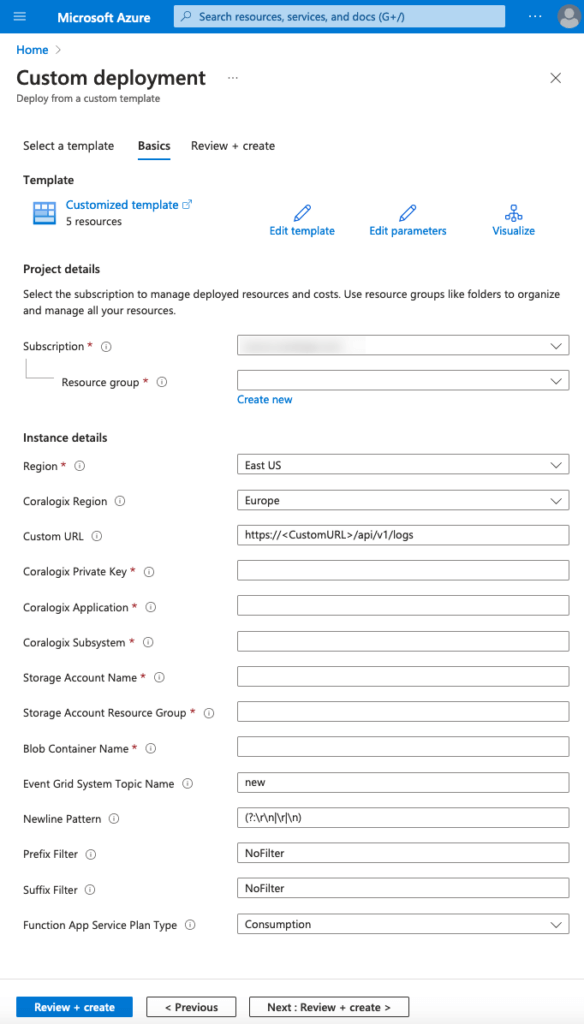The width and height of the screenshot is (584, 1024).
Task: Open the top bar more options ellipsis
Action: [535, 16]
